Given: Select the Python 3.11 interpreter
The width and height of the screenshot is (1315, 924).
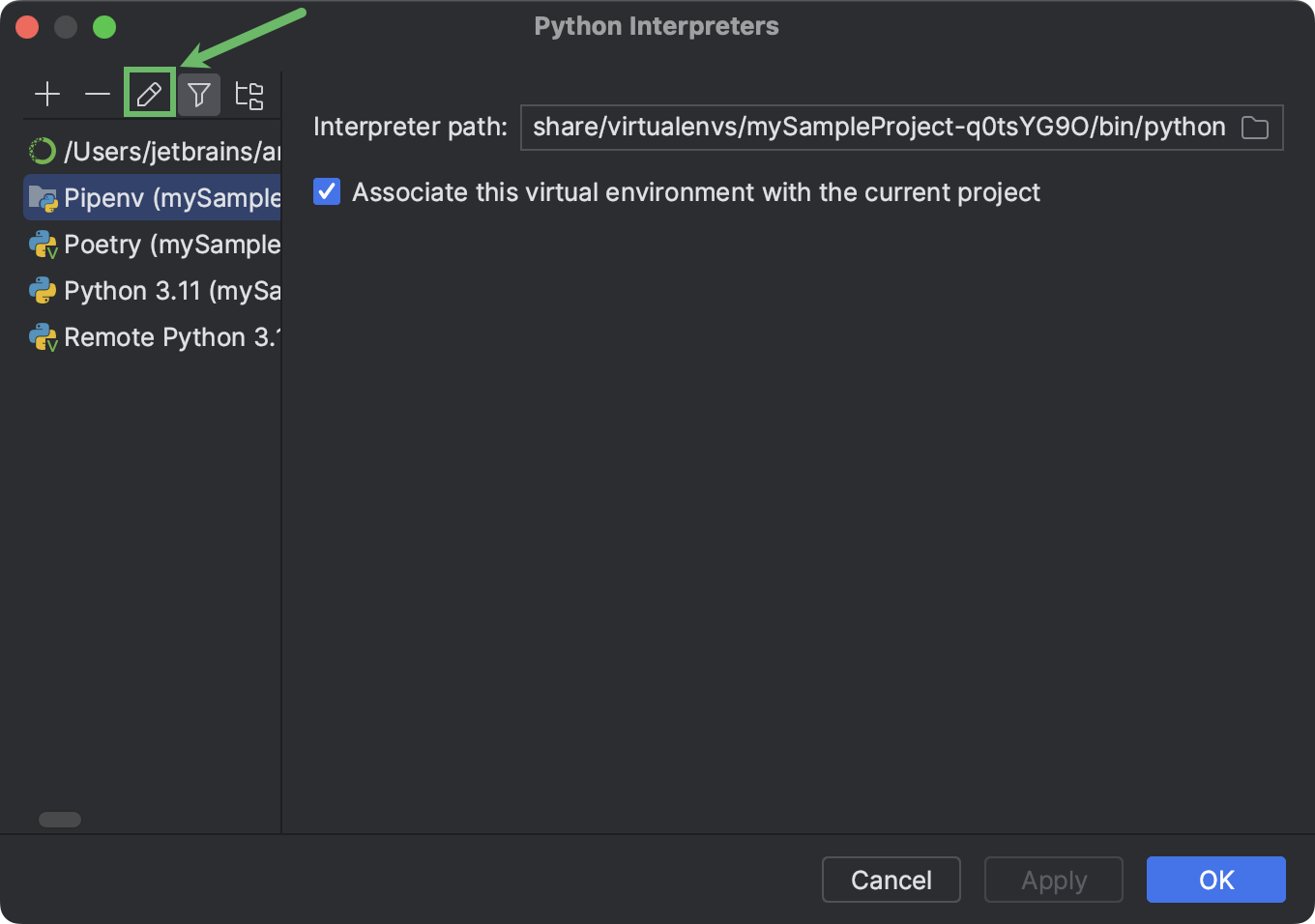Looking at the screenshot, I should [x=155, y=290].
